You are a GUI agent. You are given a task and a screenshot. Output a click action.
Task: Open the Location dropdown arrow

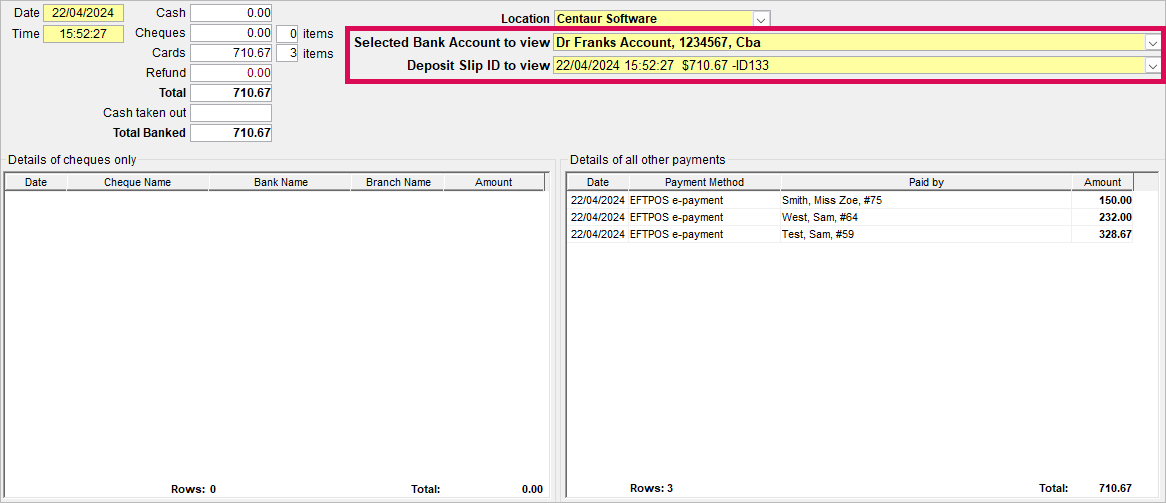point(761,19)
